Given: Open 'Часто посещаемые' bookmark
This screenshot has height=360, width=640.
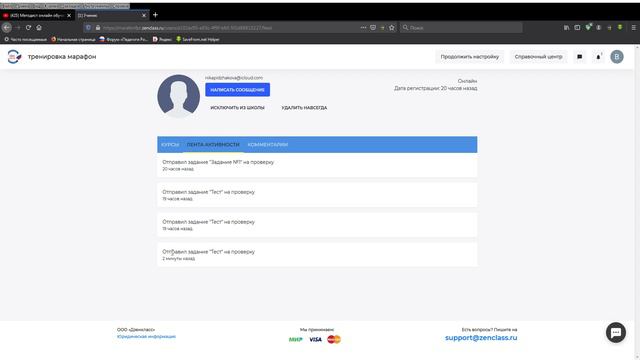Looking at the screenshot, I should (x=25, y=40).
